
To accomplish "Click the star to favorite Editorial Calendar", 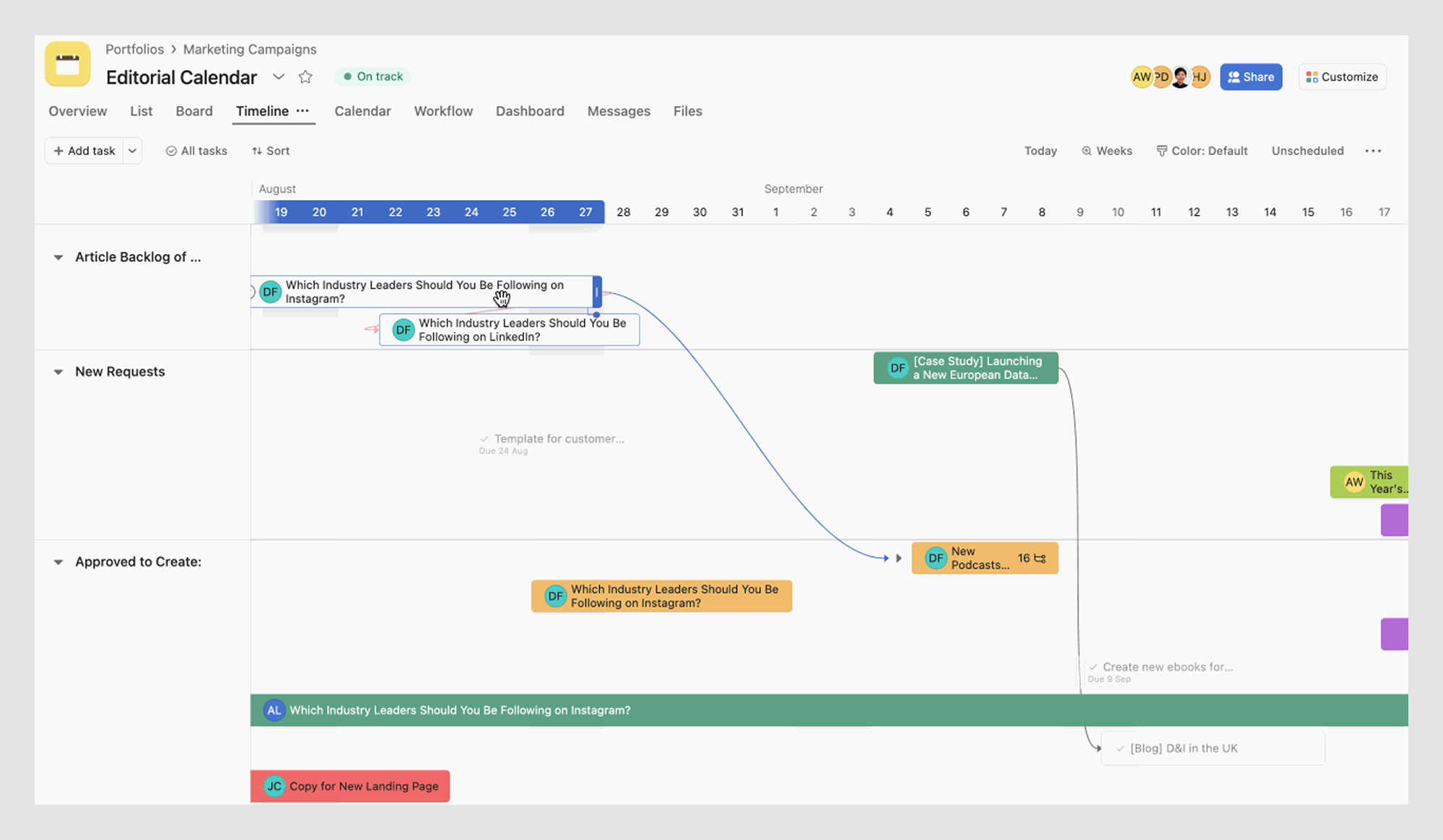I will click(305, 76).
